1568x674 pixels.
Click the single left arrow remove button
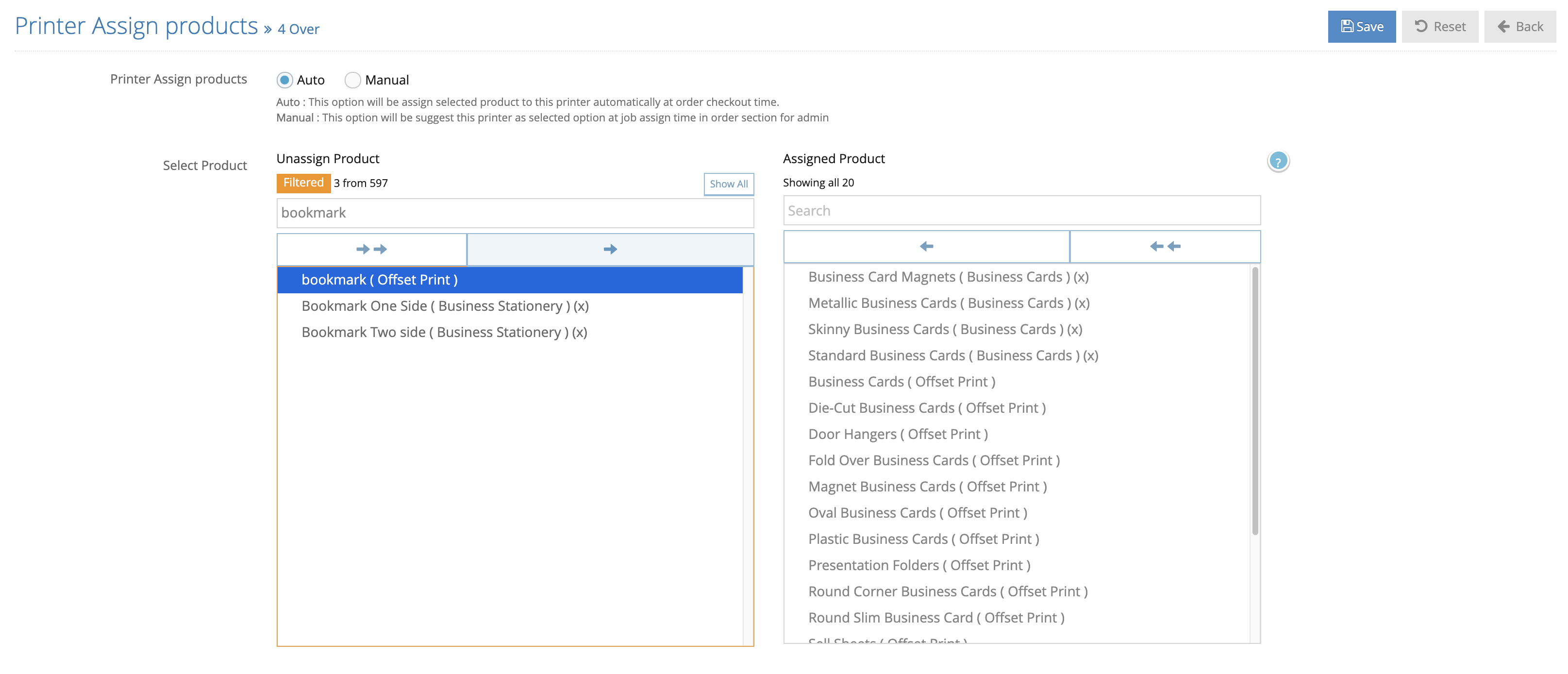926,247
